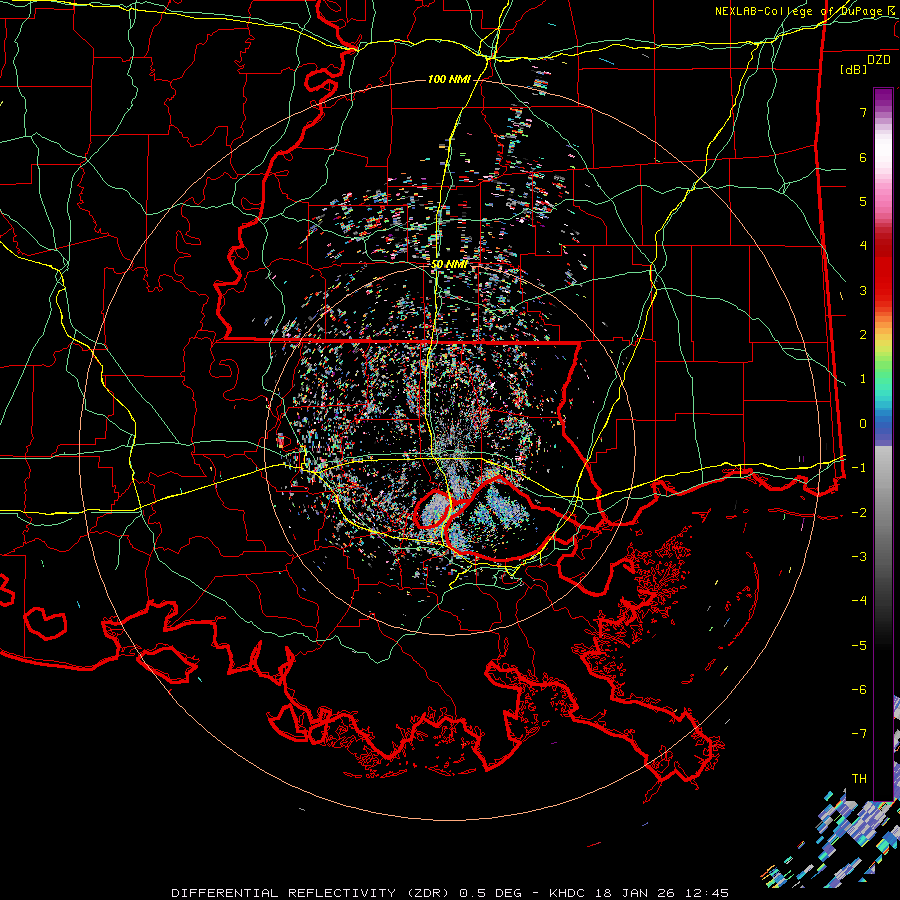Click the -2 value on the color scale
This screenshot has height=900, width=900.
click(859, 513)
